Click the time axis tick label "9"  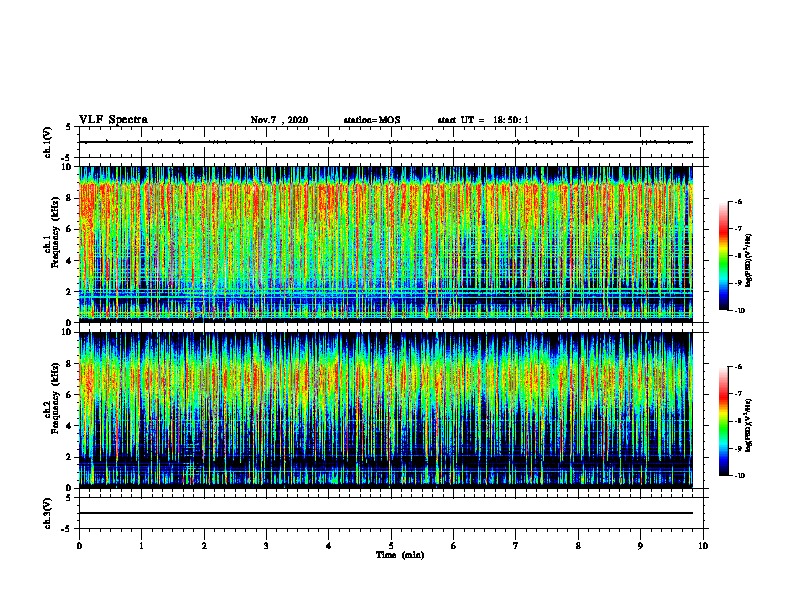pos(640,546)
